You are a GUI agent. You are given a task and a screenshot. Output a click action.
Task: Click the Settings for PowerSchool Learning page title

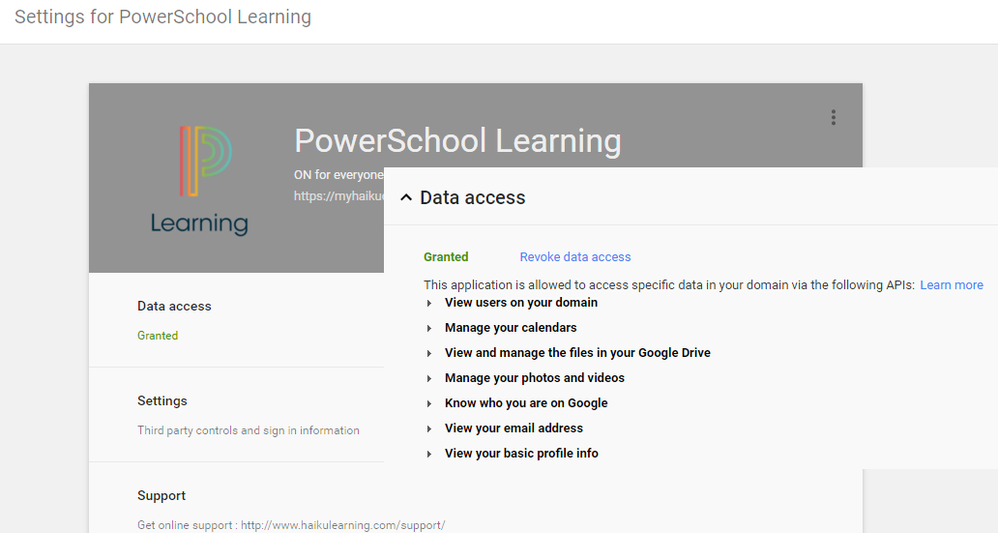(162, 17)
